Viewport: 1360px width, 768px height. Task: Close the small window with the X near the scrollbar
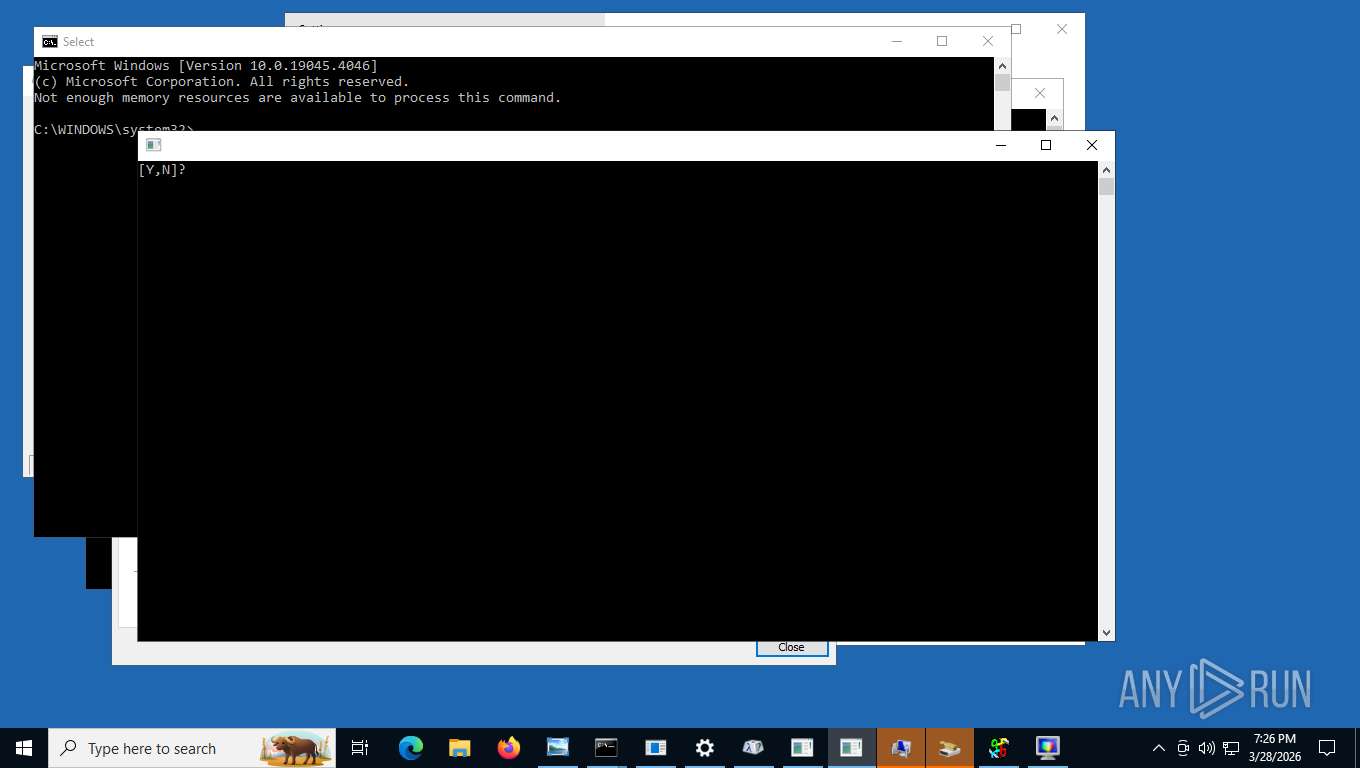point(1040,93)
